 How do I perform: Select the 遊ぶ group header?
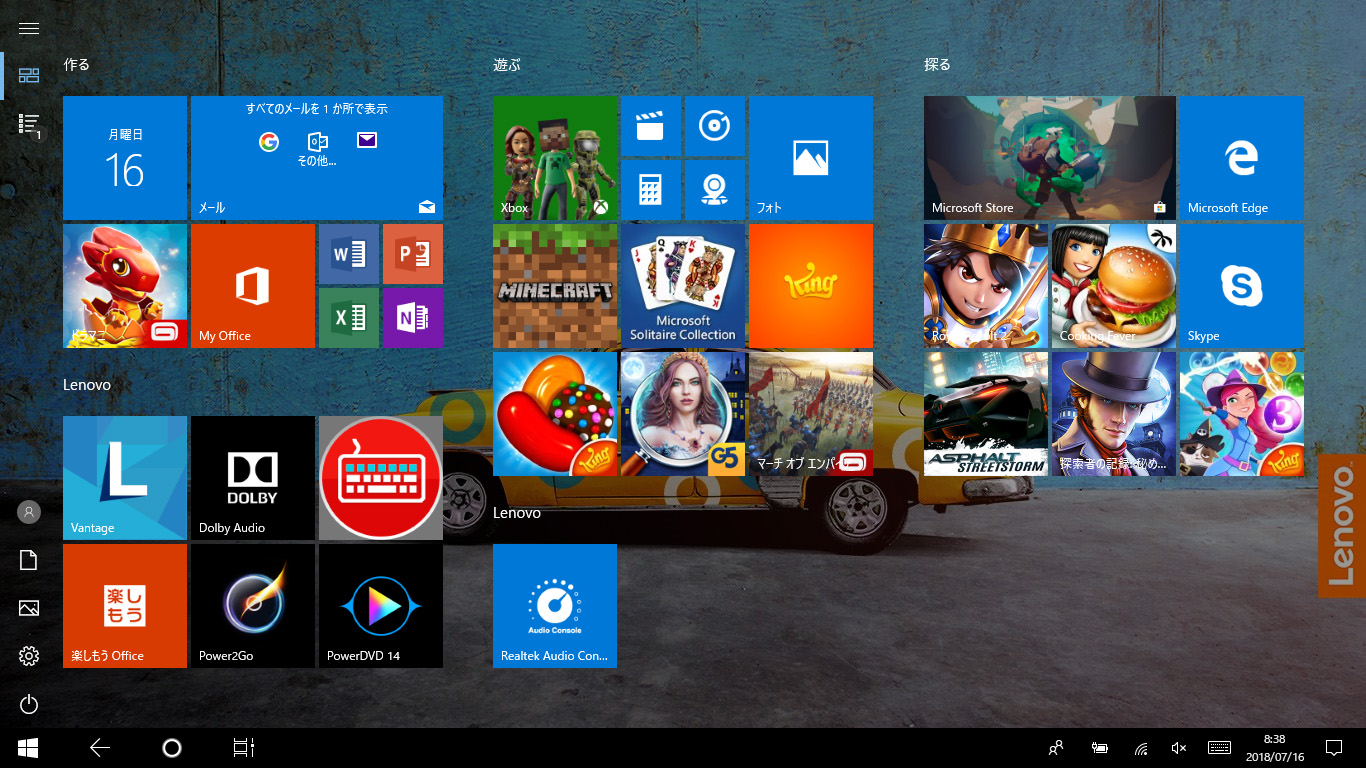coord(507,64)
